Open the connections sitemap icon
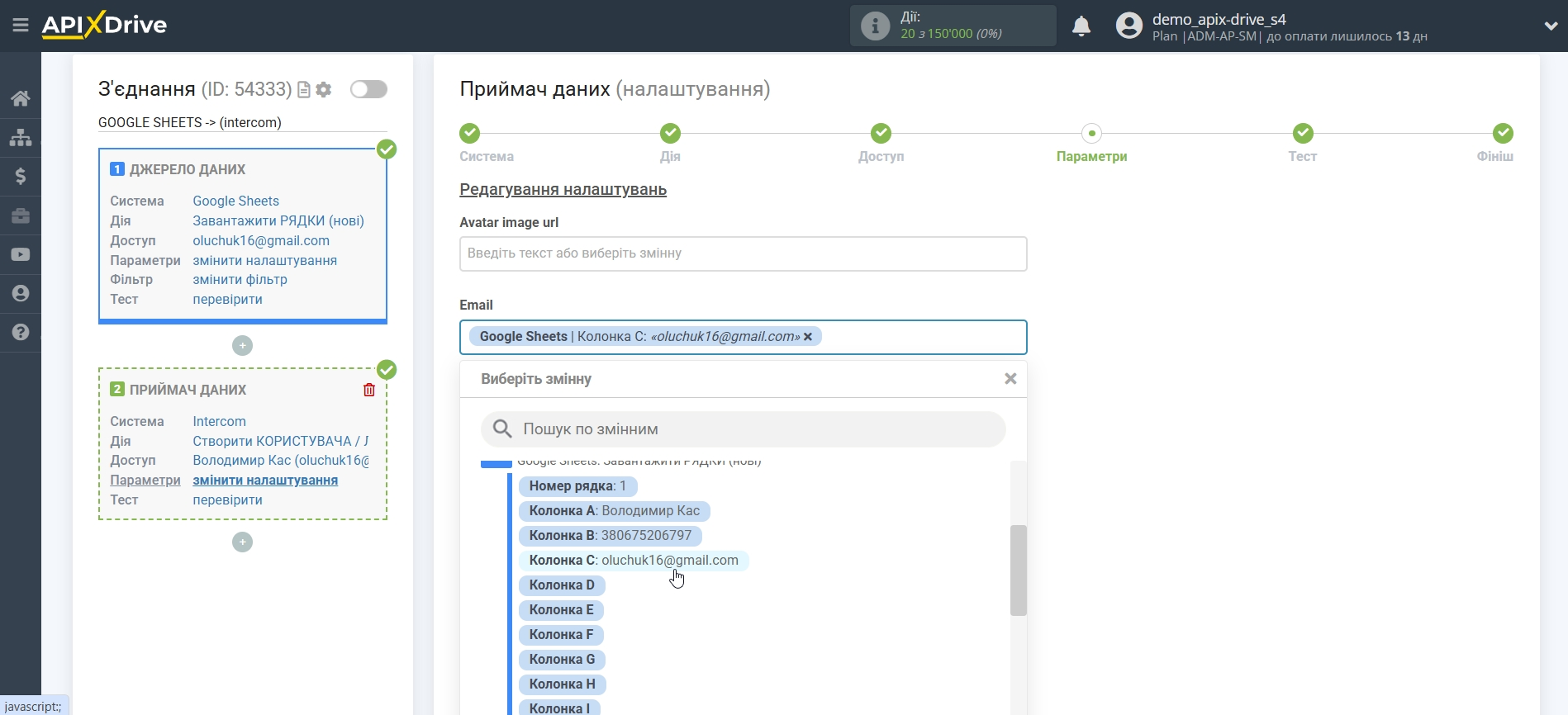This screenshot has width=1568, height=715. 21,137
